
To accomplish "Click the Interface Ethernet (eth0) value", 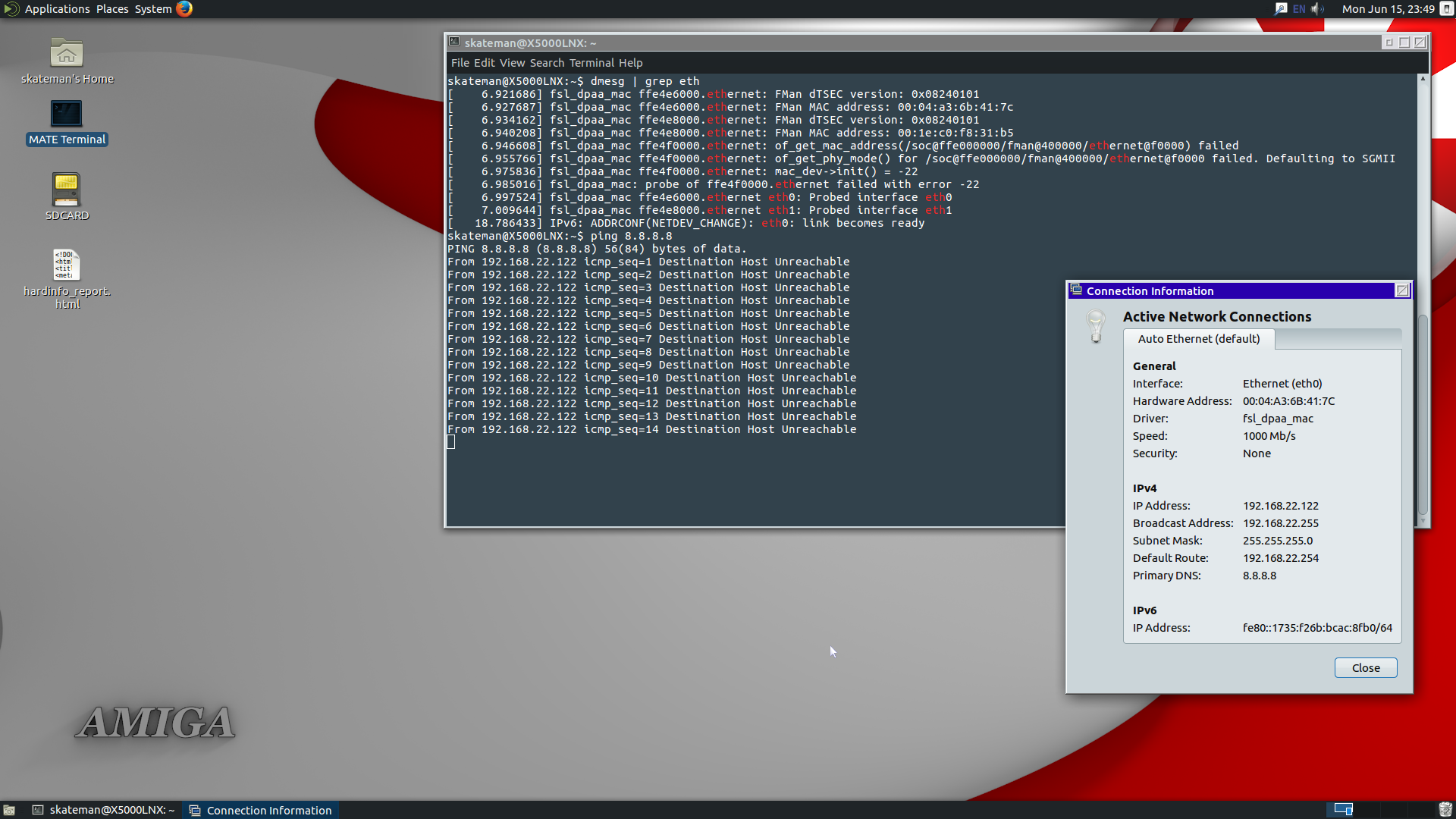I will point(1282,384).
